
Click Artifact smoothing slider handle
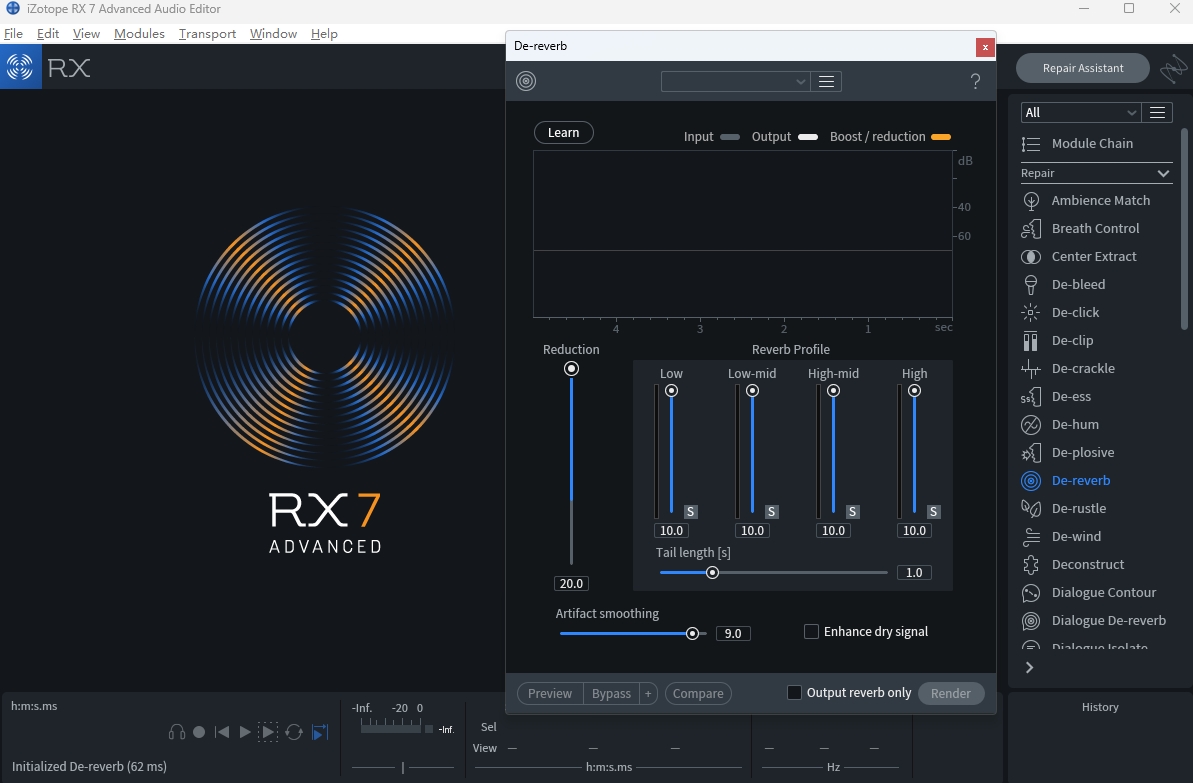(x=692, y=633)
